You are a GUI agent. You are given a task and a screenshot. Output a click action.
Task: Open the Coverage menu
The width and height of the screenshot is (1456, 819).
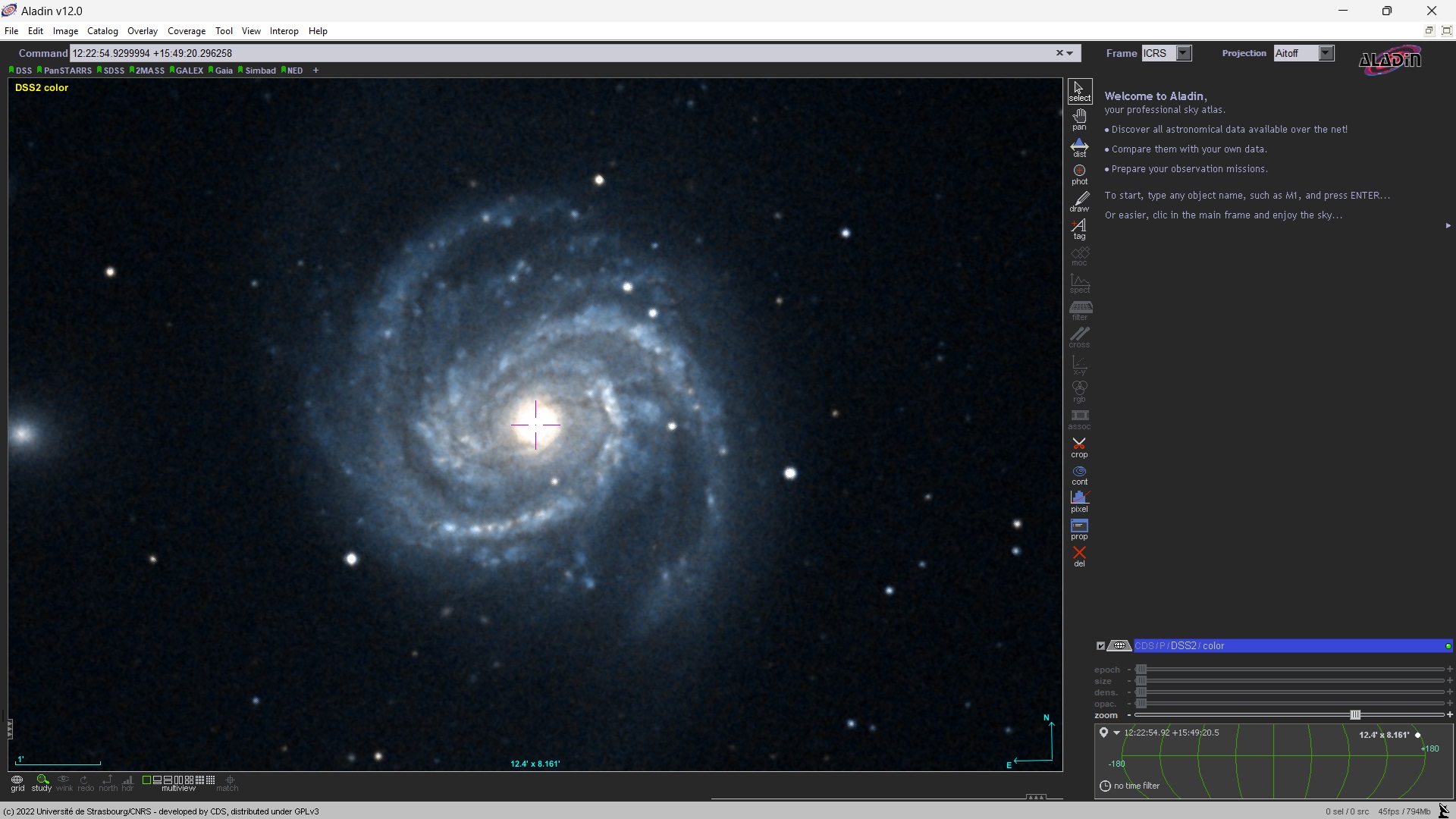[x=187, y=31]
